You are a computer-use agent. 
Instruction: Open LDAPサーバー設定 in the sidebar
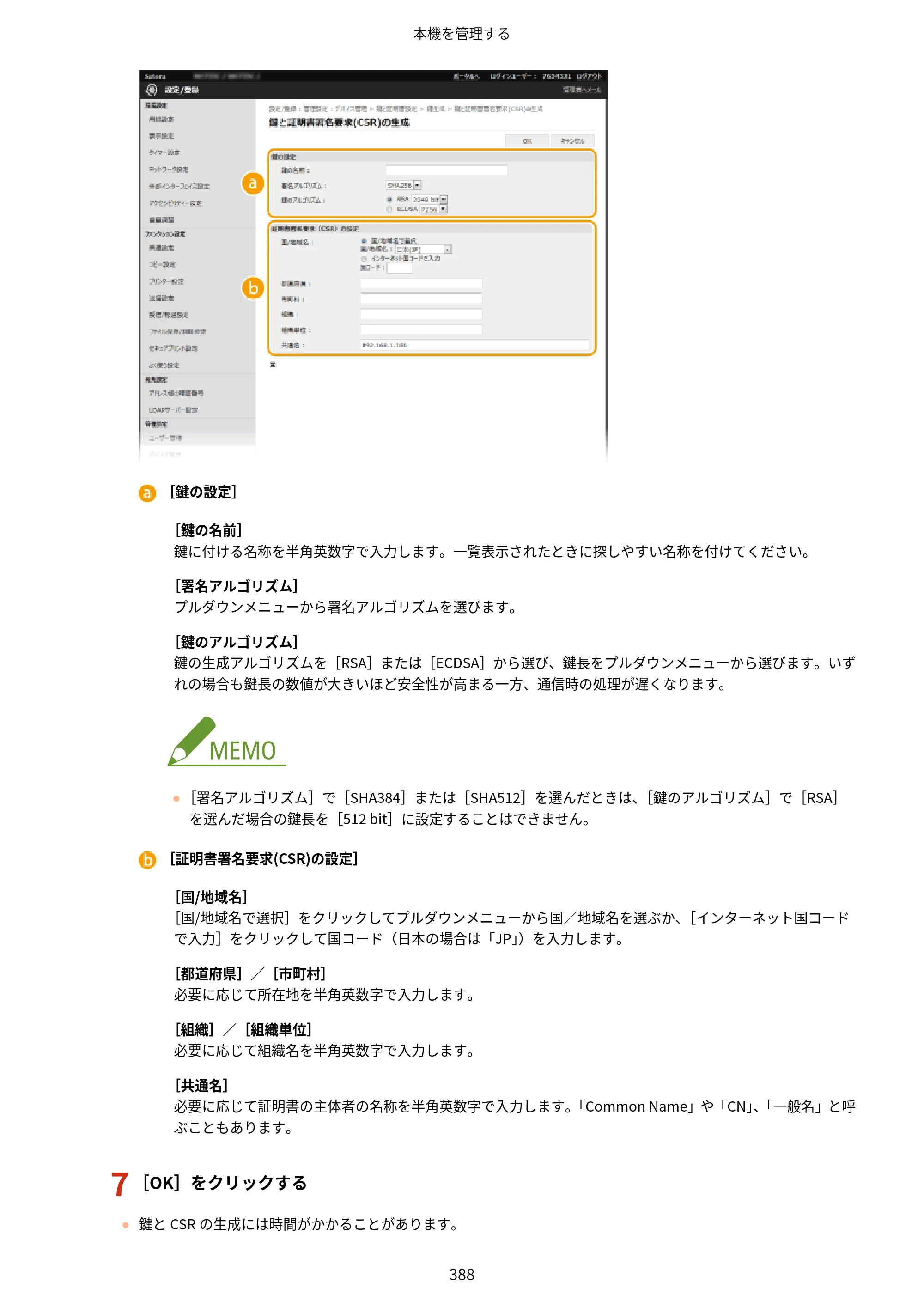pyautogui.click(x=173, y=410)
